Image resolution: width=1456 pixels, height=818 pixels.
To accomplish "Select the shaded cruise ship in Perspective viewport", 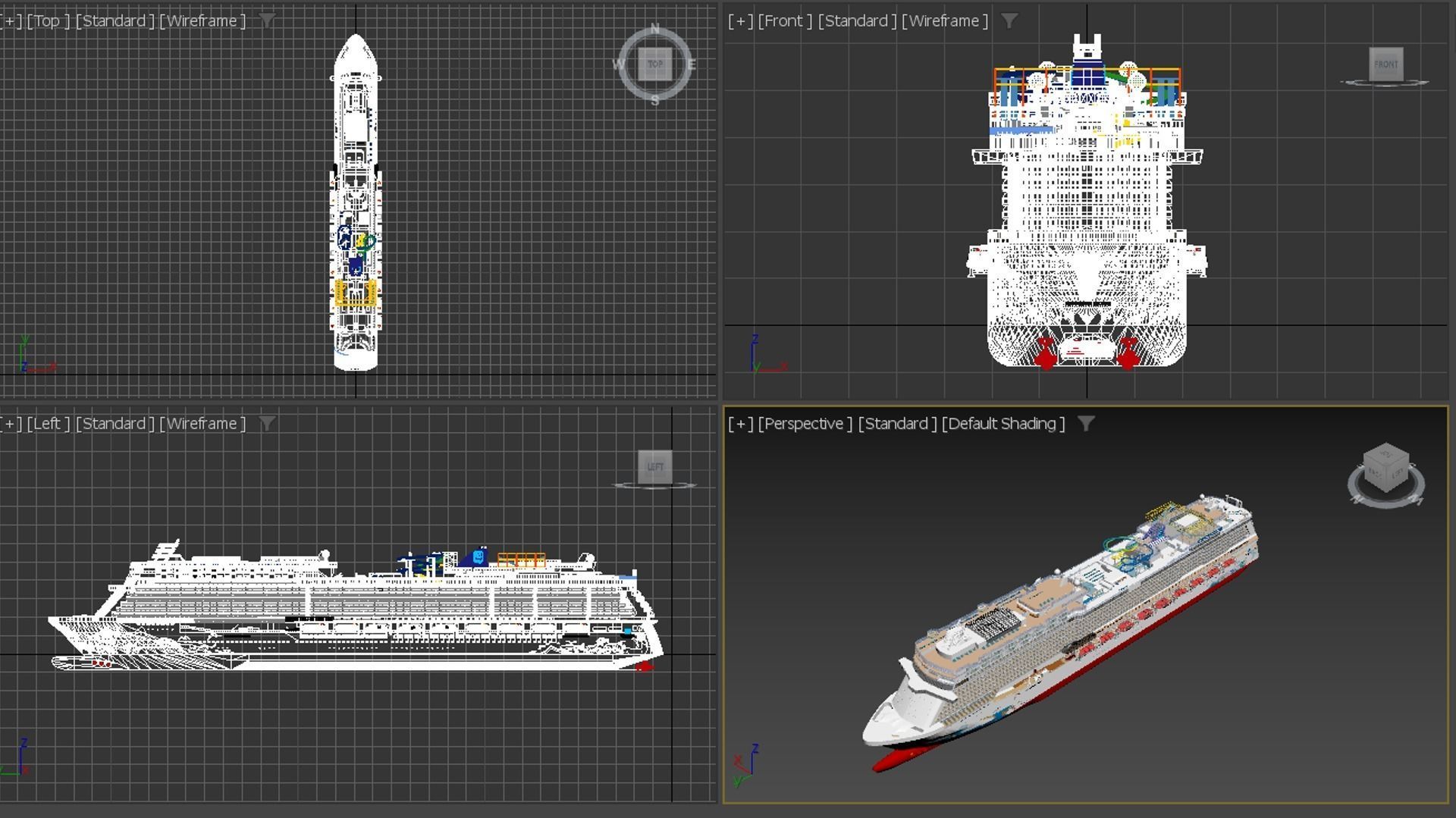I will coord(1062,631).
